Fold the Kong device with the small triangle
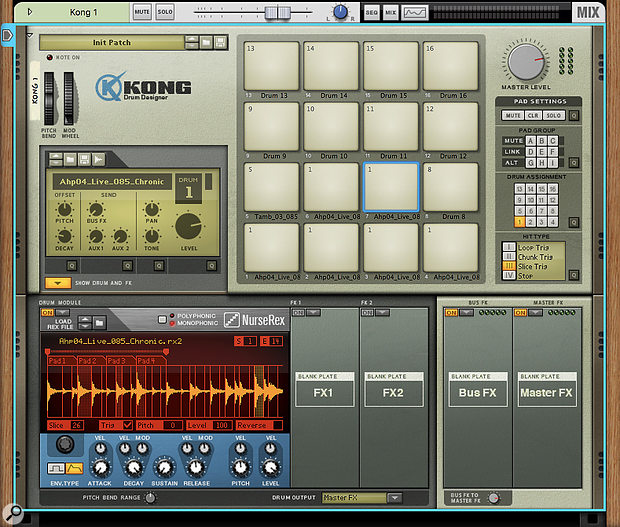 [30, 36]
